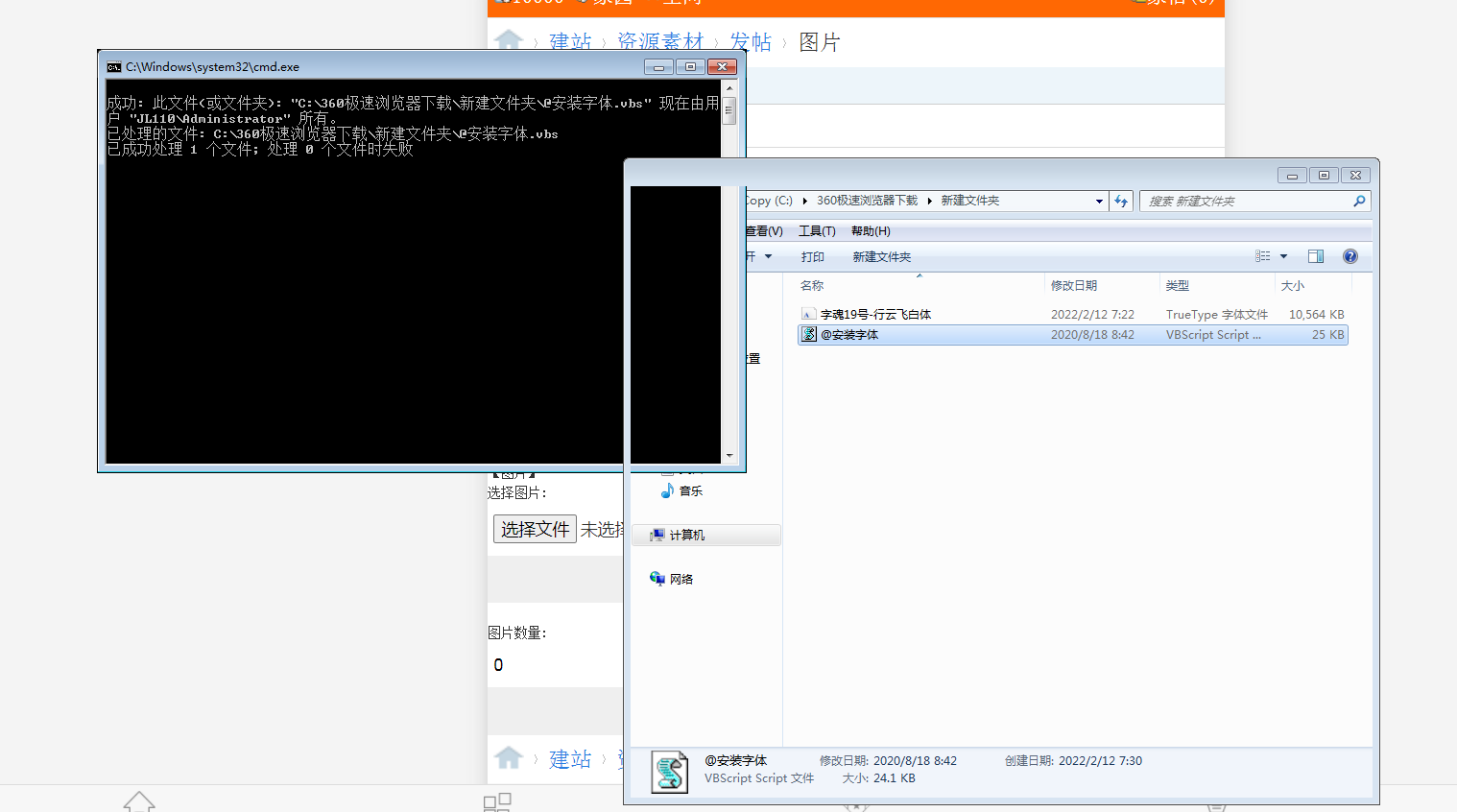Click inside the 搜索 新建文件夹 search box
Viewport: 1457px width, 812px height.
pyautogui.click(x=1238, y=201)
